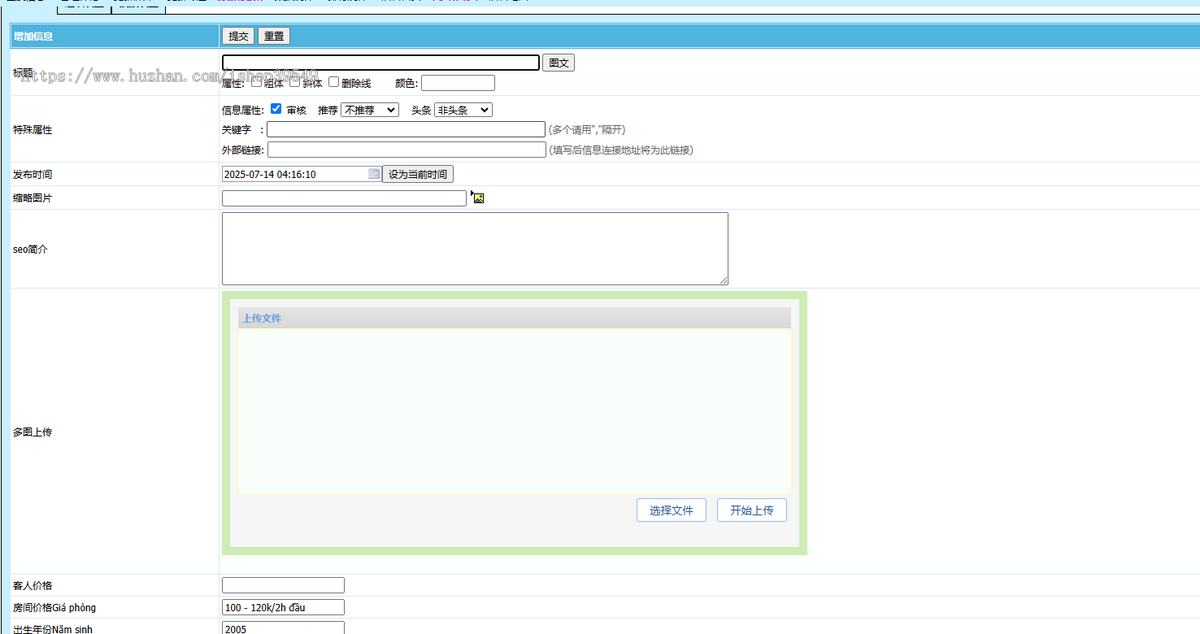
Task: Focus the 标题 title input field
Action: click(381, 63)
